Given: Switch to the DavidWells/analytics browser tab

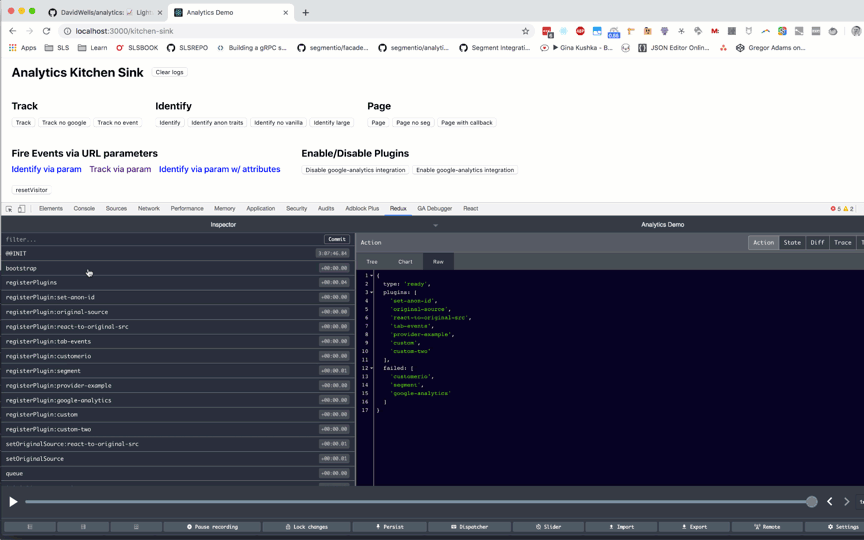Looking at the screenshot, I should [105, 12].
